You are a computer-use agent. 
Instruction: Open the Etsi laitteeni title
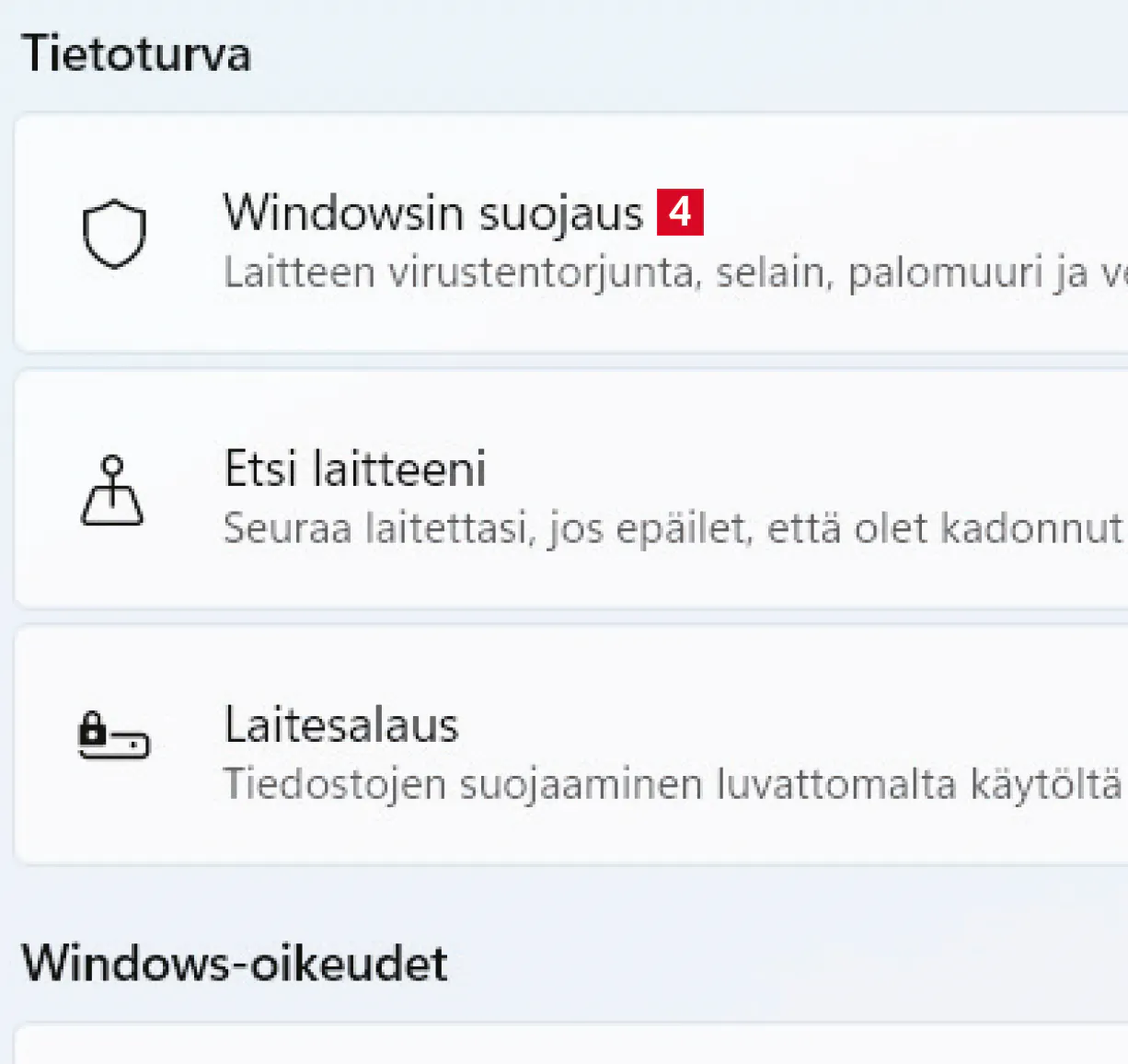pos(355,469)
